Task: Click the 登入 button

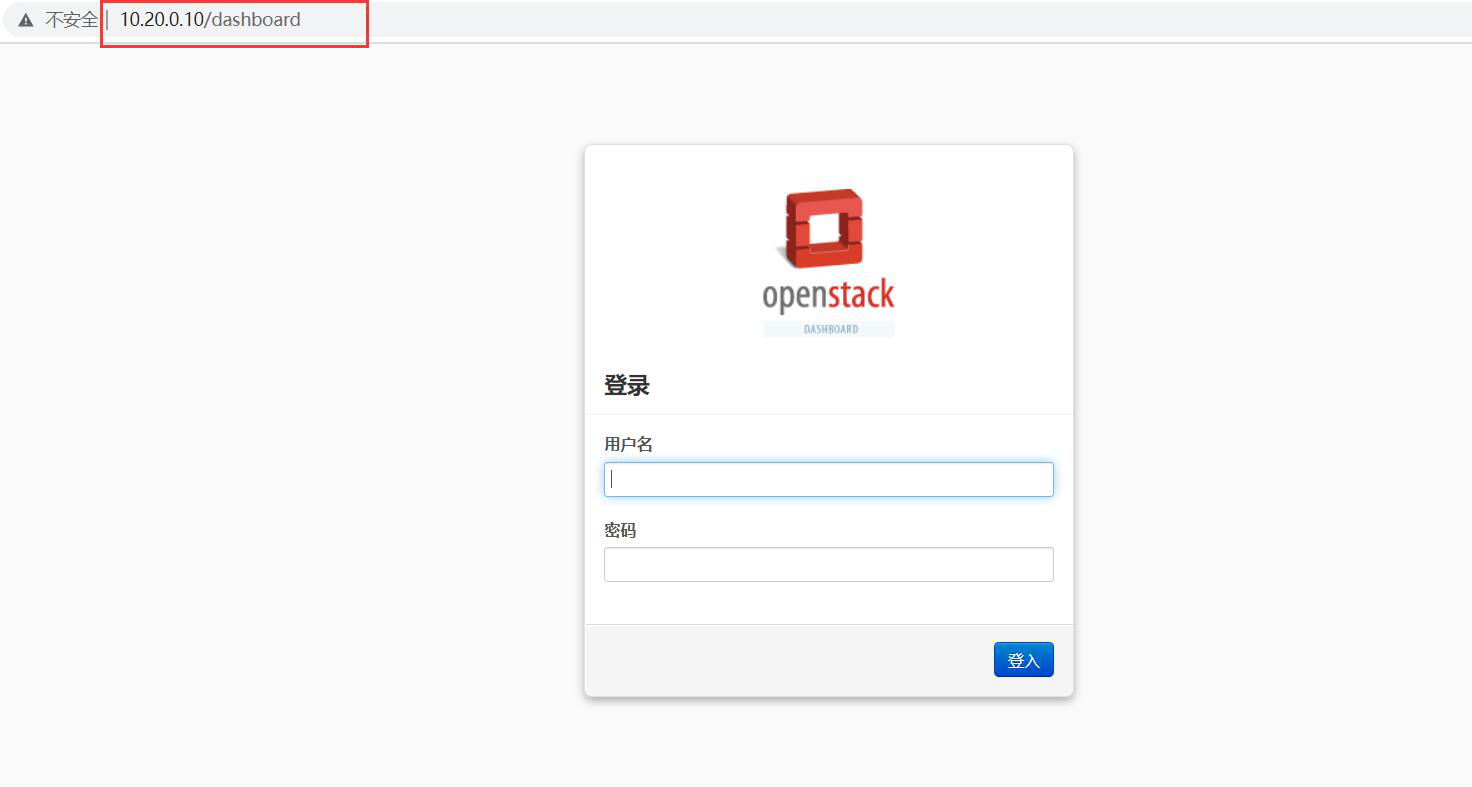Action: [1023, 660]
